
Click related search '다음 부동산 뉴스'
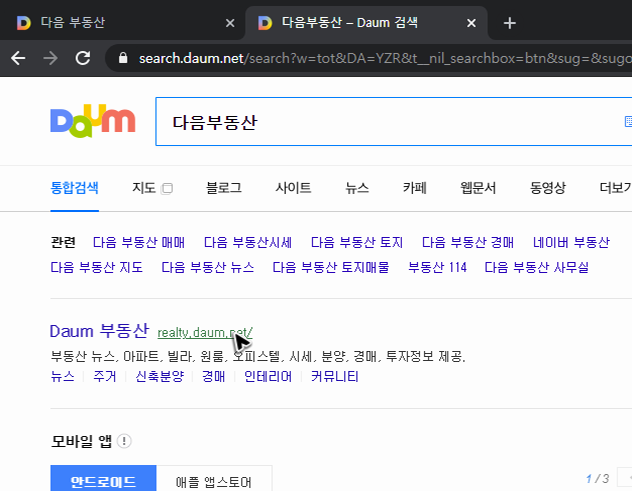(208, 267)
